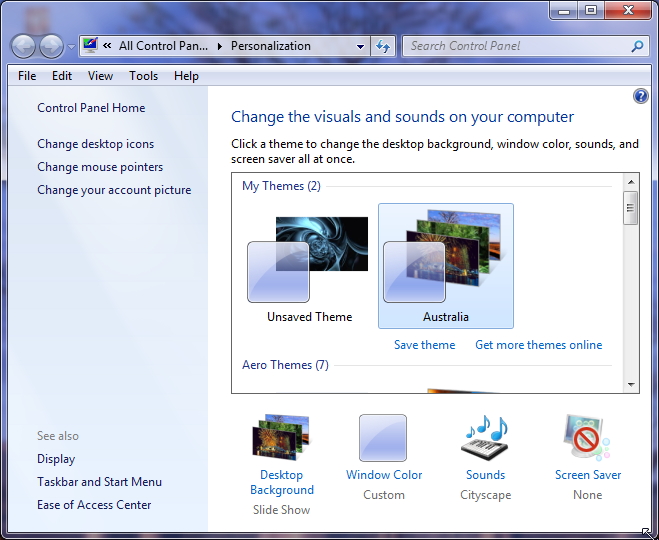The image size is (659, 540).
Task: Open Taskbar and Start Menu link
Action: pyautogui.click(x=99, y=482)
